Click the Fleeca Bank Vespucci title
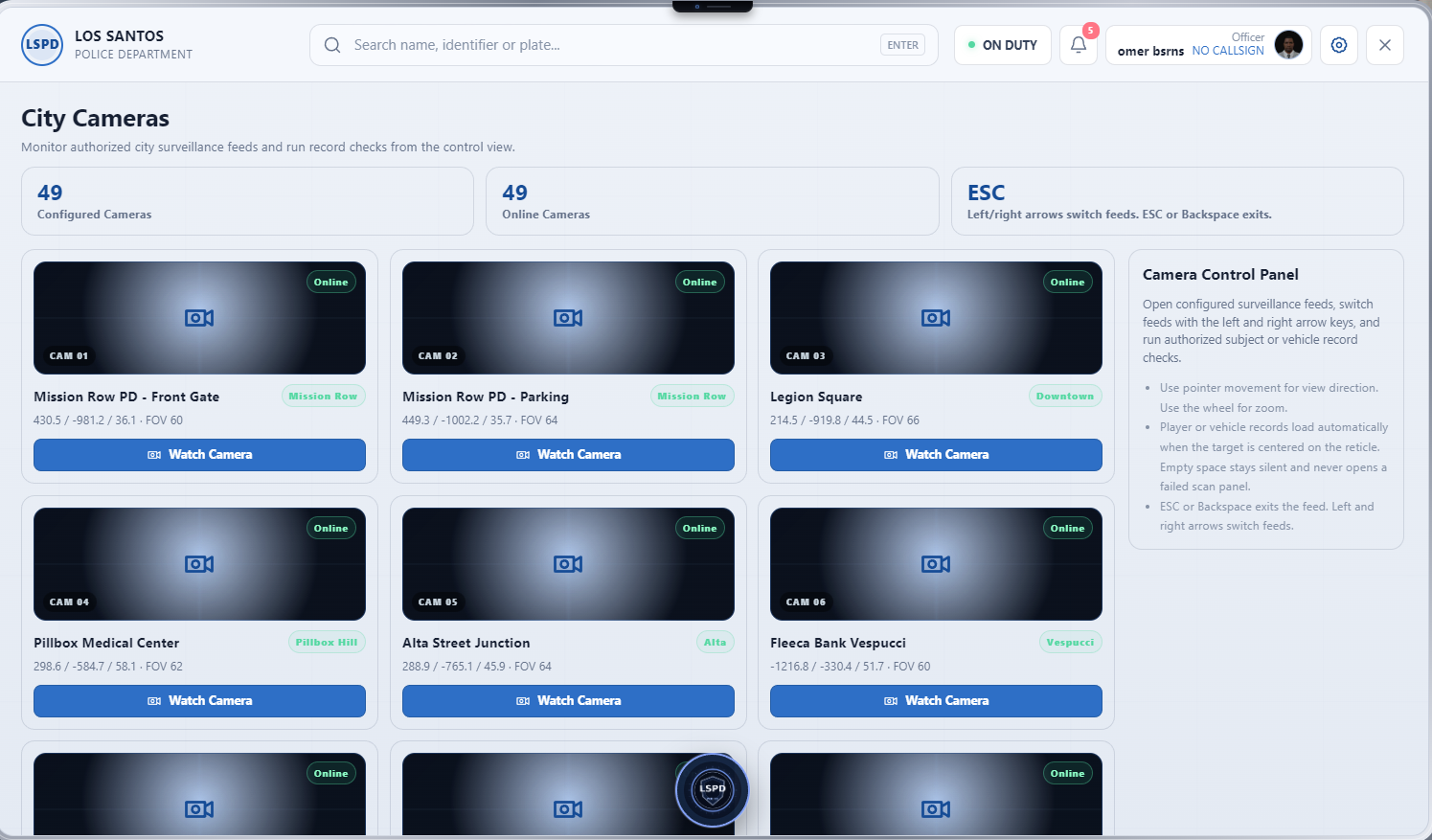Image resolution: width=1432 pixels, height=840 pixels. [838, 643]
